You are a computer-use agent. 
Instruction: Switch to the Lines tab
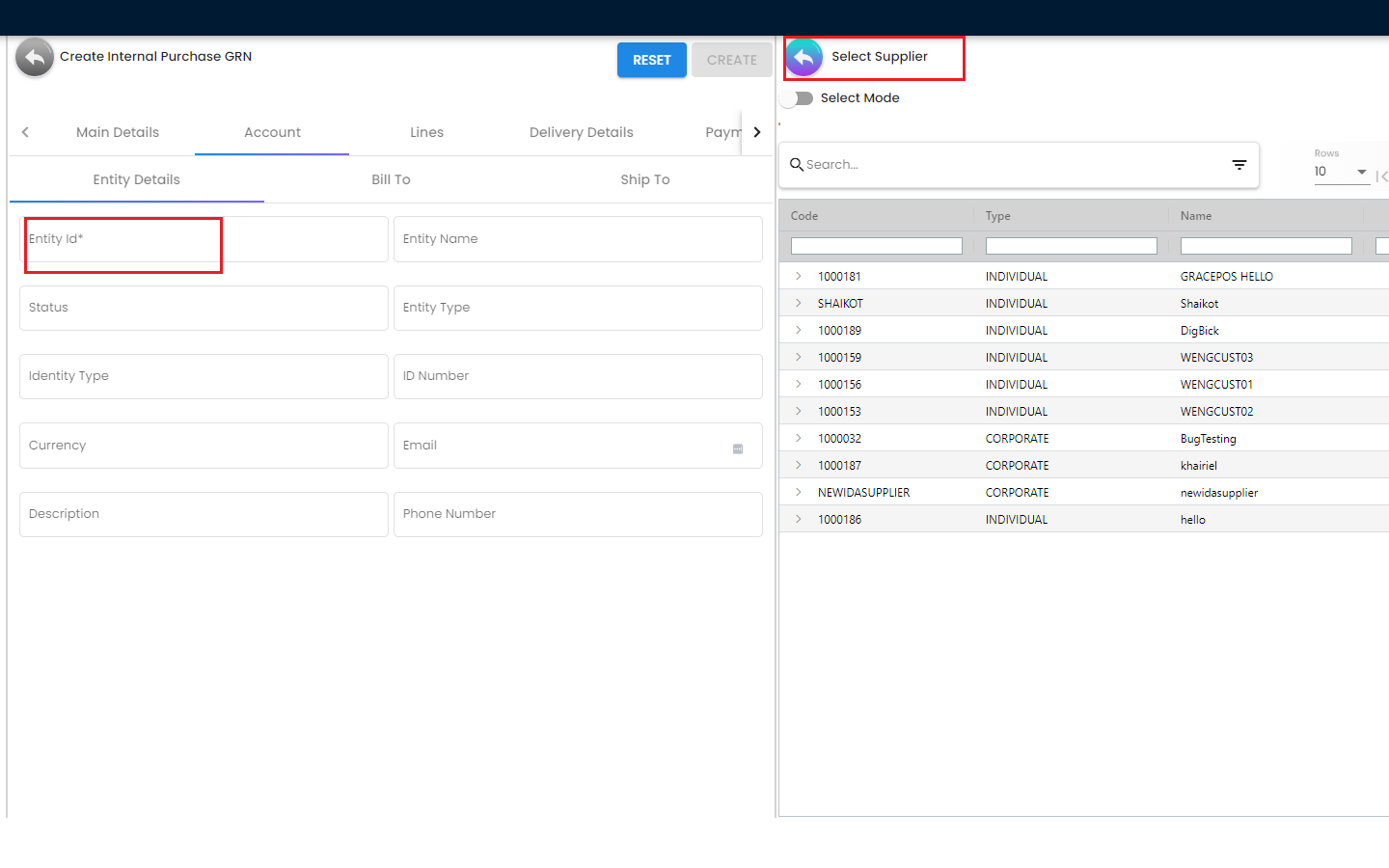[x=426, y=133]
